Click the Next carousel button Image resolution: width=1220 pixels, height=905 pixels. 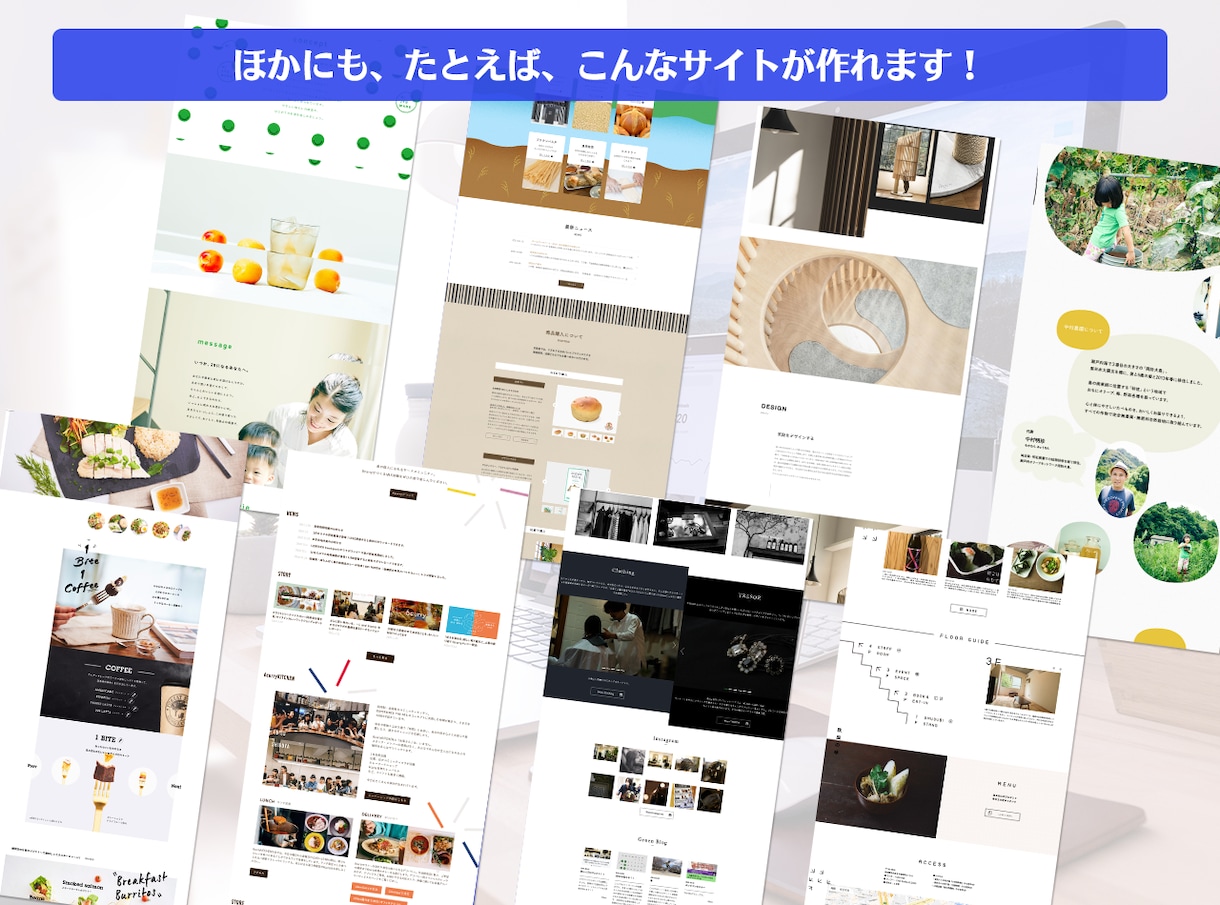[x=177, y=788]
